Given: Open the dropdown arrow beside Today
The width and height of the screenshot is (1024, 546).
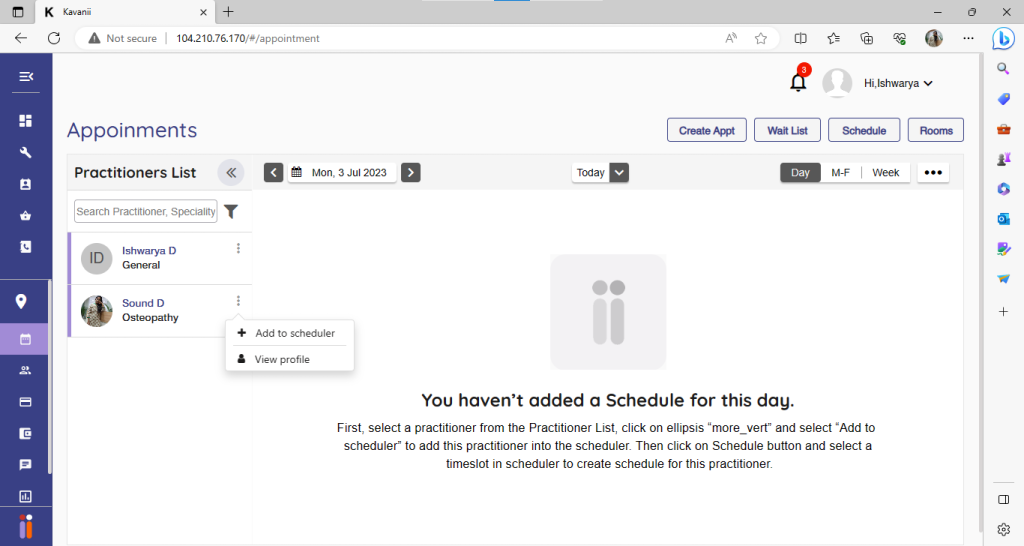Looking at the screenshot, I should coord(619,173).
